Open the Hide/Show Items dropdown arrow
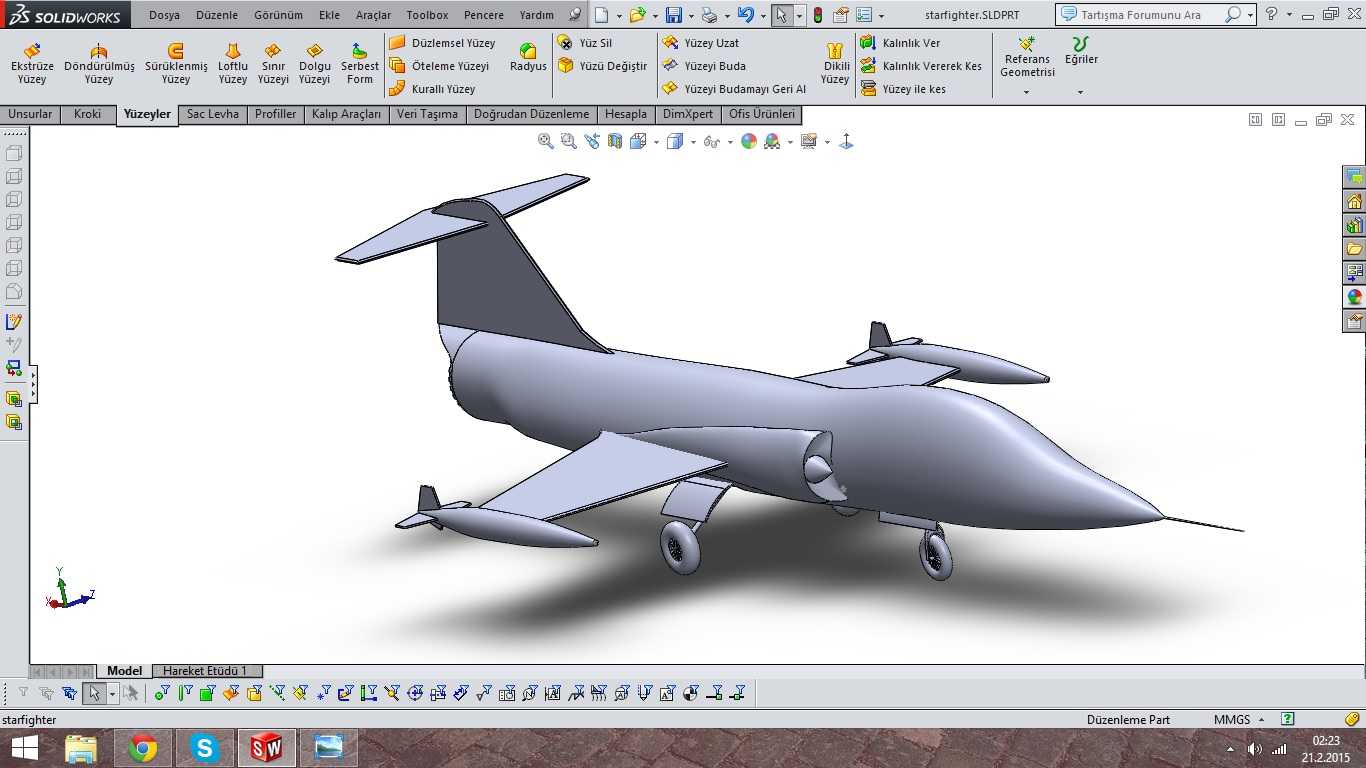 730,142
